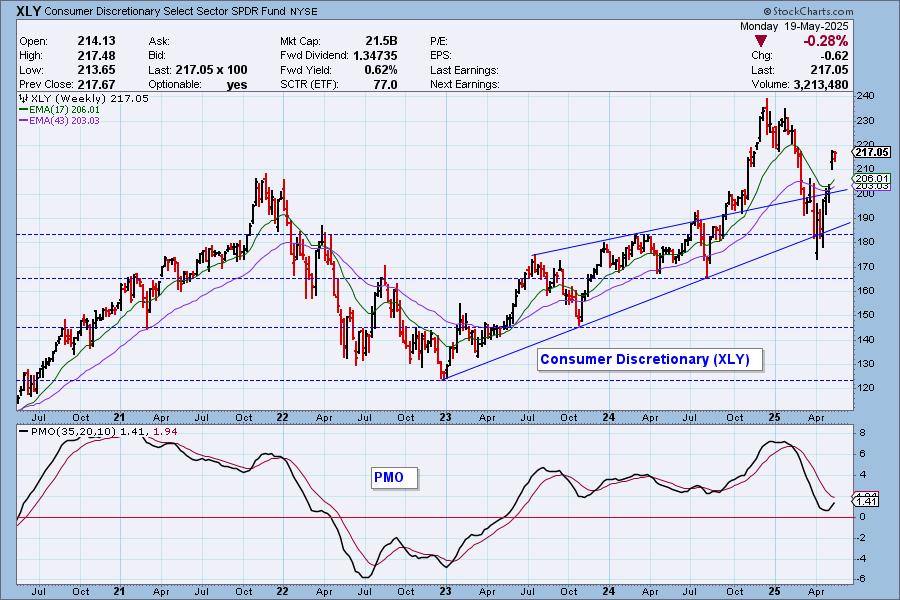Viewport: 900px width, 600px height.
Task: Click the 'Last Earnings:' label
Action: (x=464, y=70)
